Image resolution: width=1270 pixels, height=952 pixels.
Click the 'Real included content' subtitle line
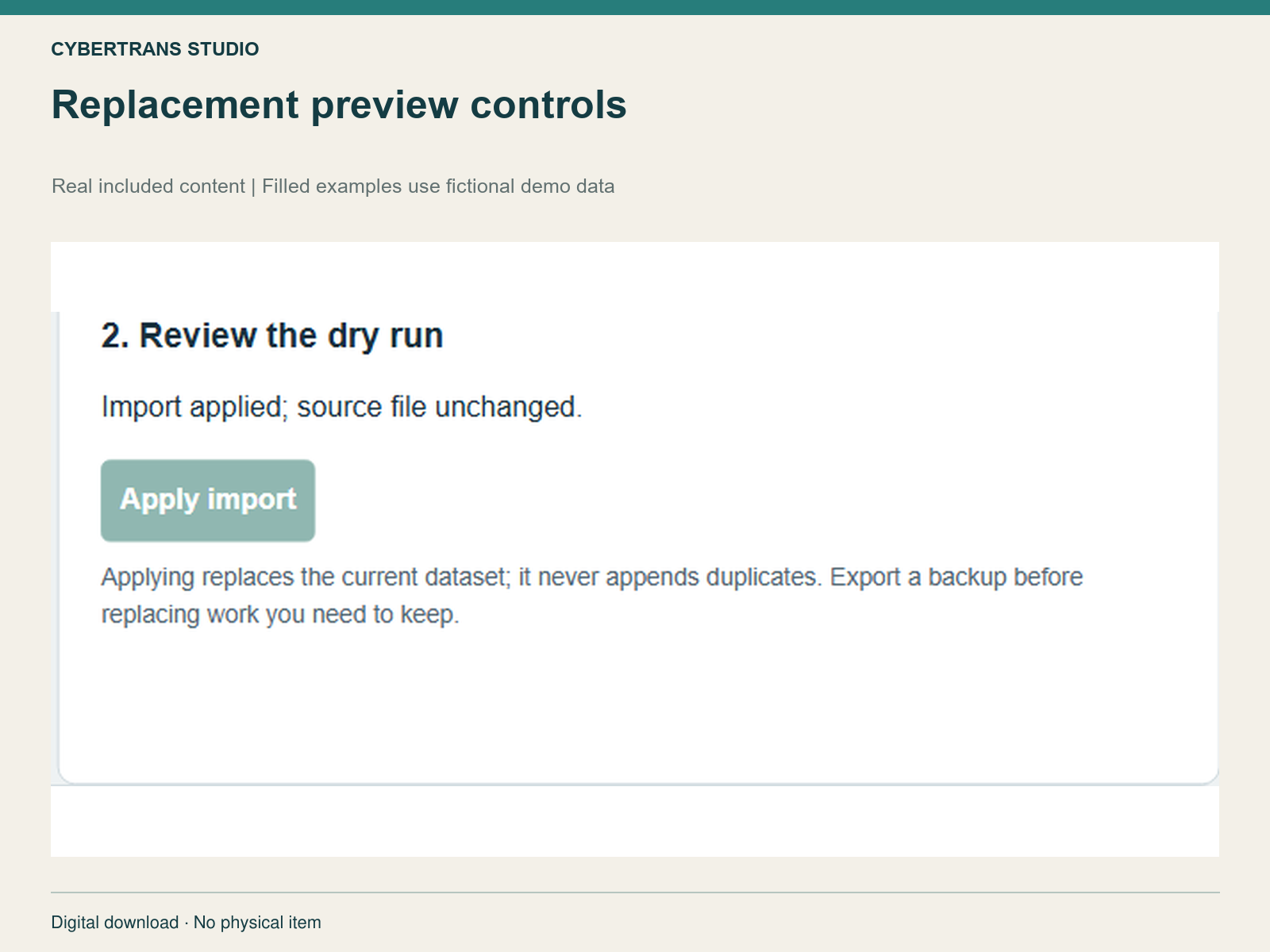[333, 186]
